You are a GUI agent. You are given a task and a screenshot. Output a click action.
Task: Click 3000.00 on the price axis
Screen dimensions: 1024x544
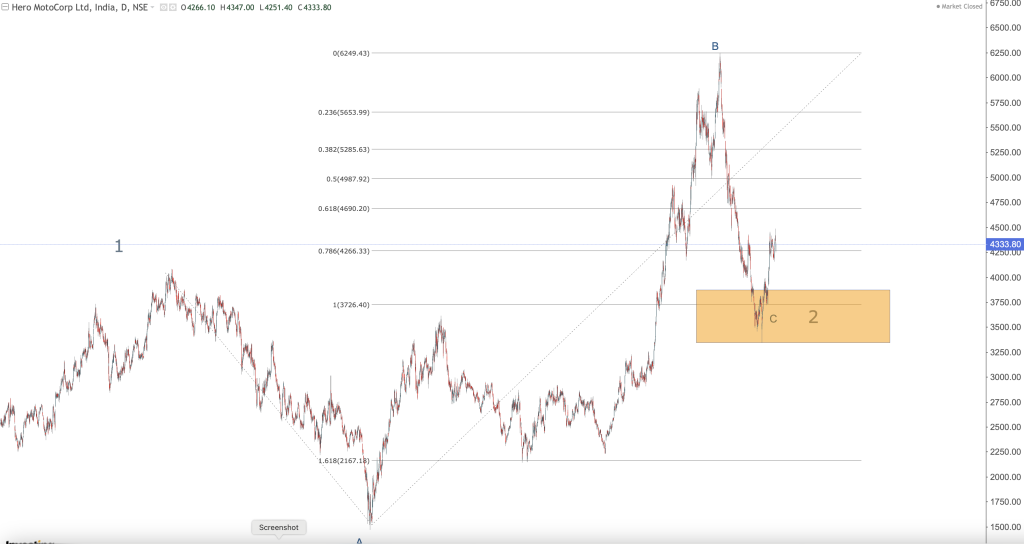(1005, 377)
